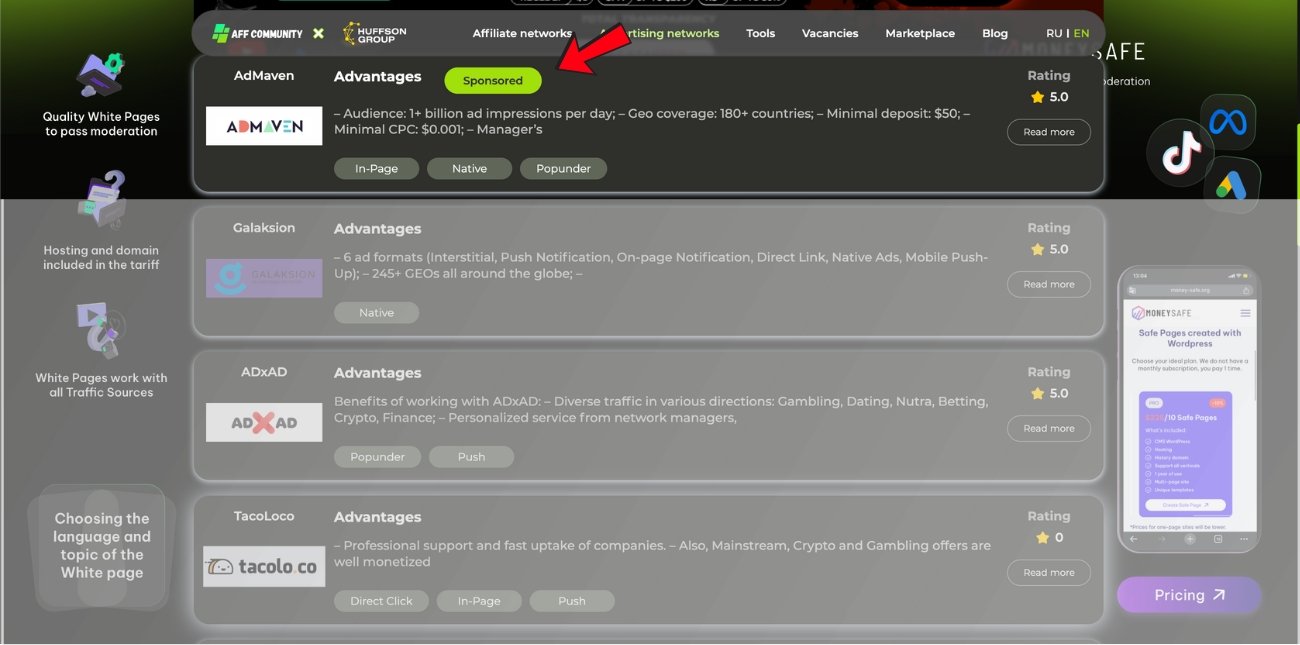
Task: Select the Huffson Group logo
Action: pyautogui.click(x=373, y=33)
